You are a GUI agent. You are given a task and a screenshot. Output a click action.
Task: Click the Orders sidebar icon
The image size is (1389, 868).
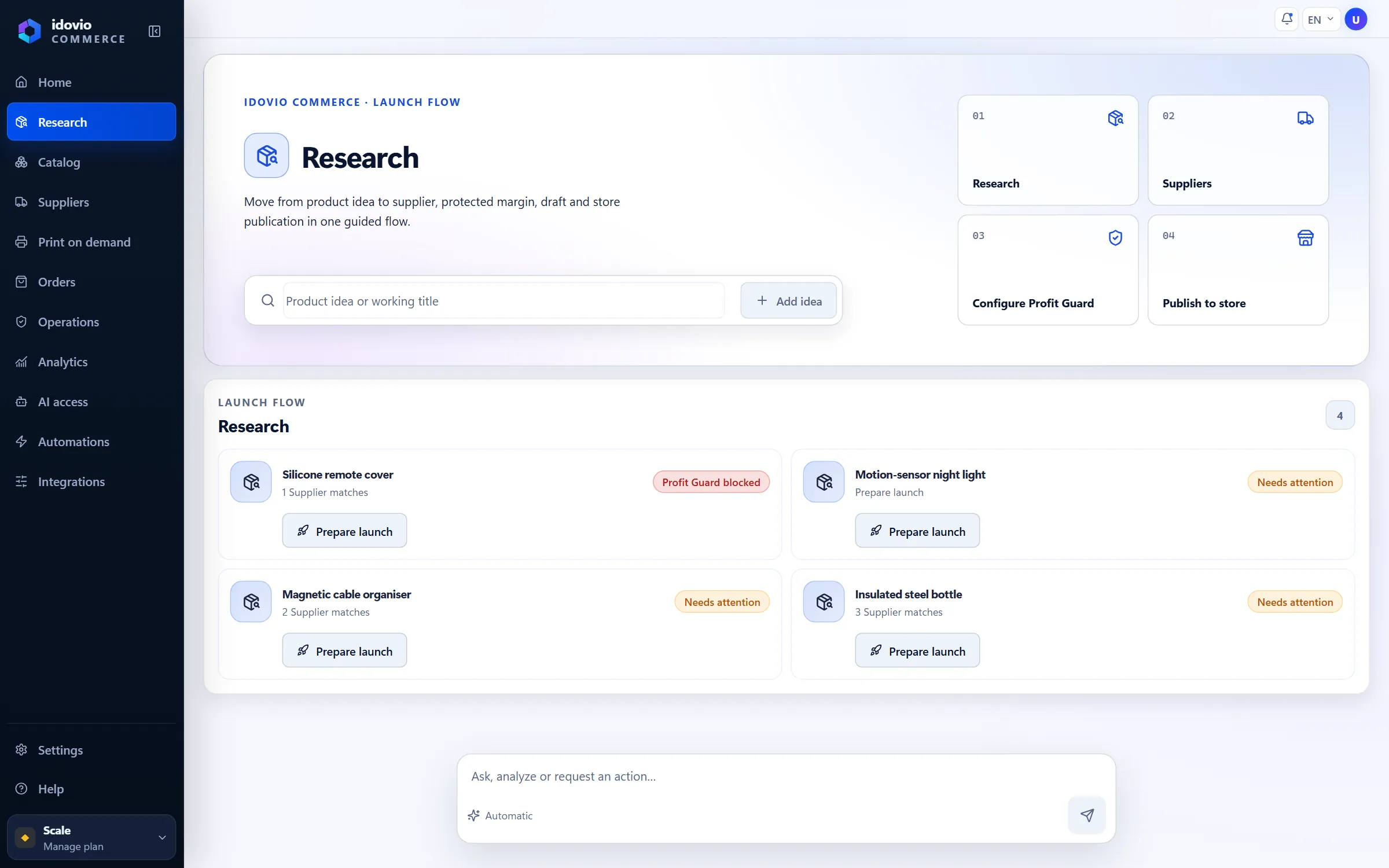click(x=21, y=282)
